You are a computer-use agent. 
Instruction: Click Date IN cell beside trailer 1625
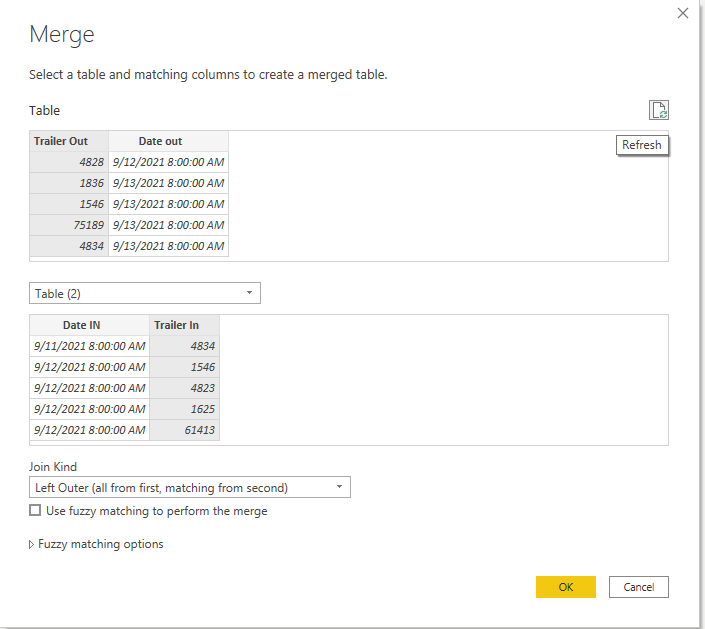click(x=89, y=409)
